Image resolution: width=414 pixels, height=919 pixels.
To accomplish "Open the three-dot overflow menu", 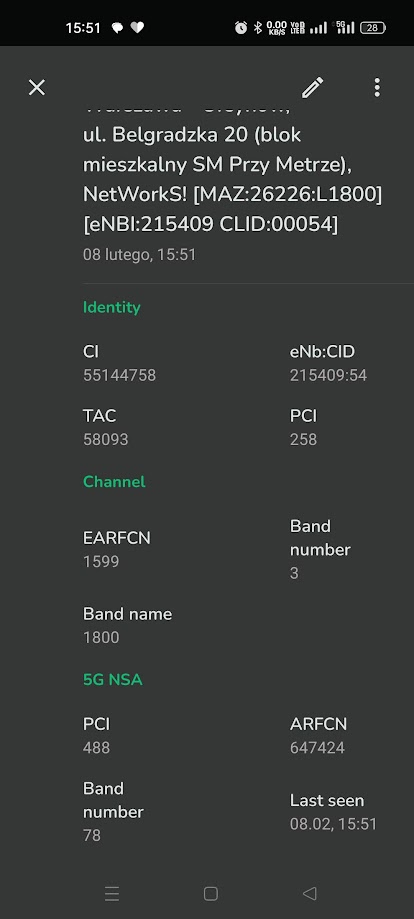I will [377, 87].
